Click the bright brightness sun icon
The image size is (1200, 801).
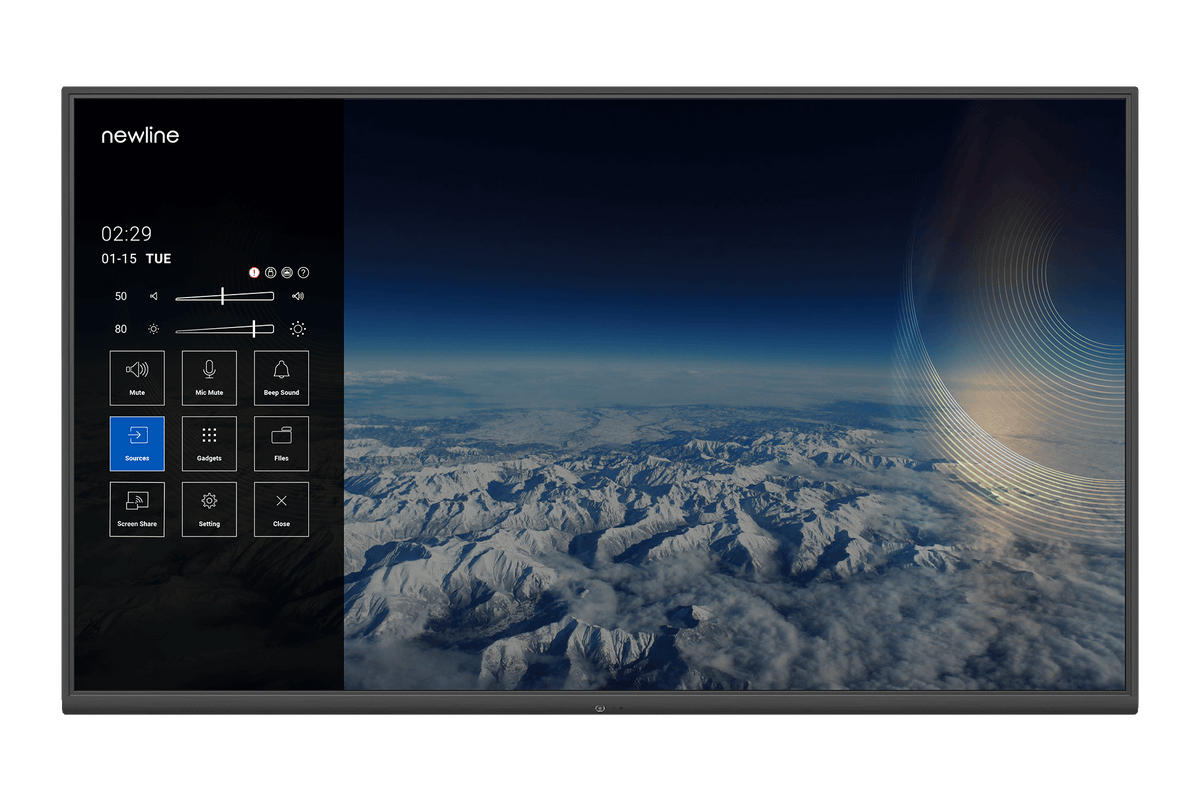[298, 328]
